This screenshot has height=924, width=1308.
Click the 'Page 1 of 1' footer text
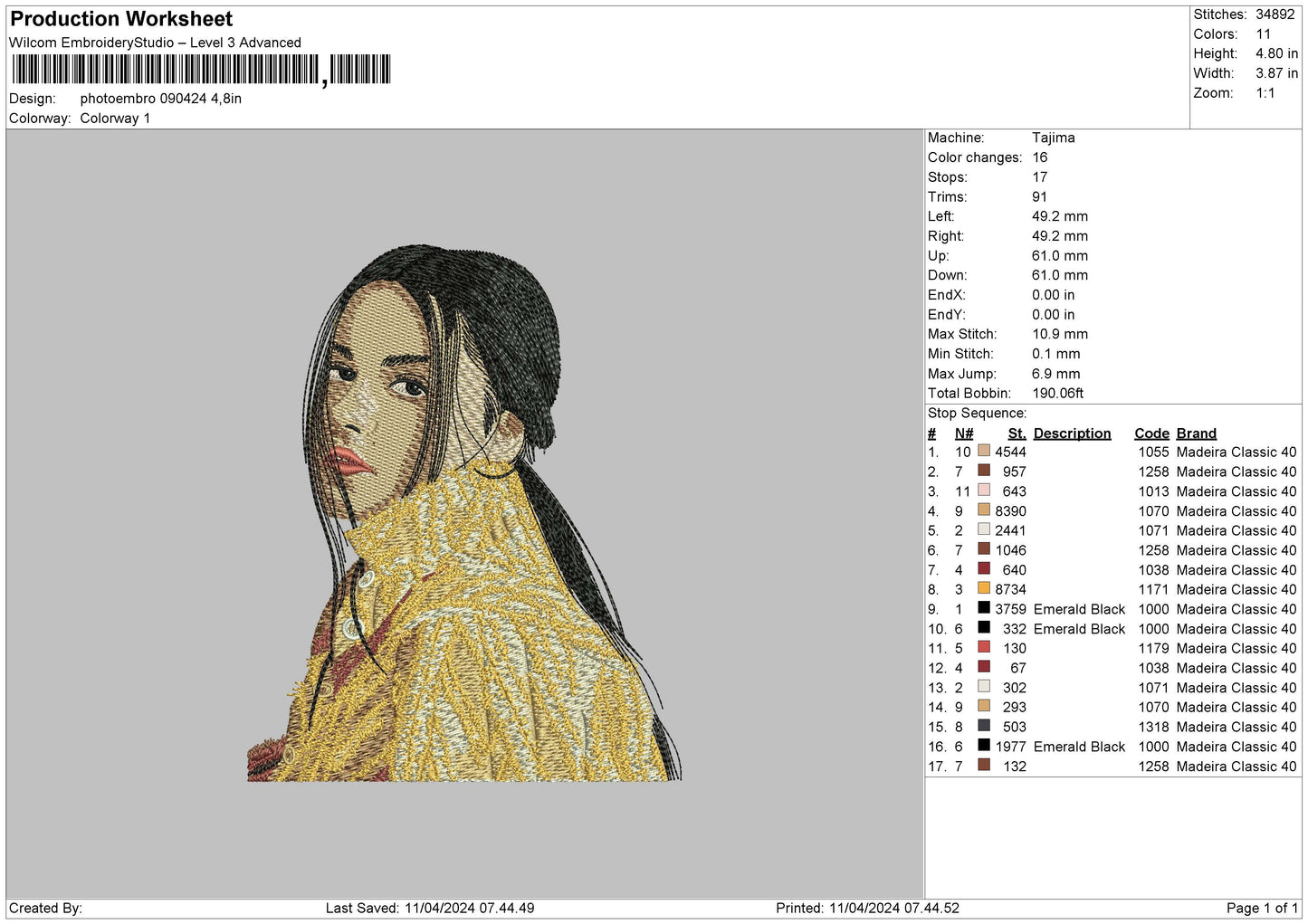click(x=1263, y=908)
